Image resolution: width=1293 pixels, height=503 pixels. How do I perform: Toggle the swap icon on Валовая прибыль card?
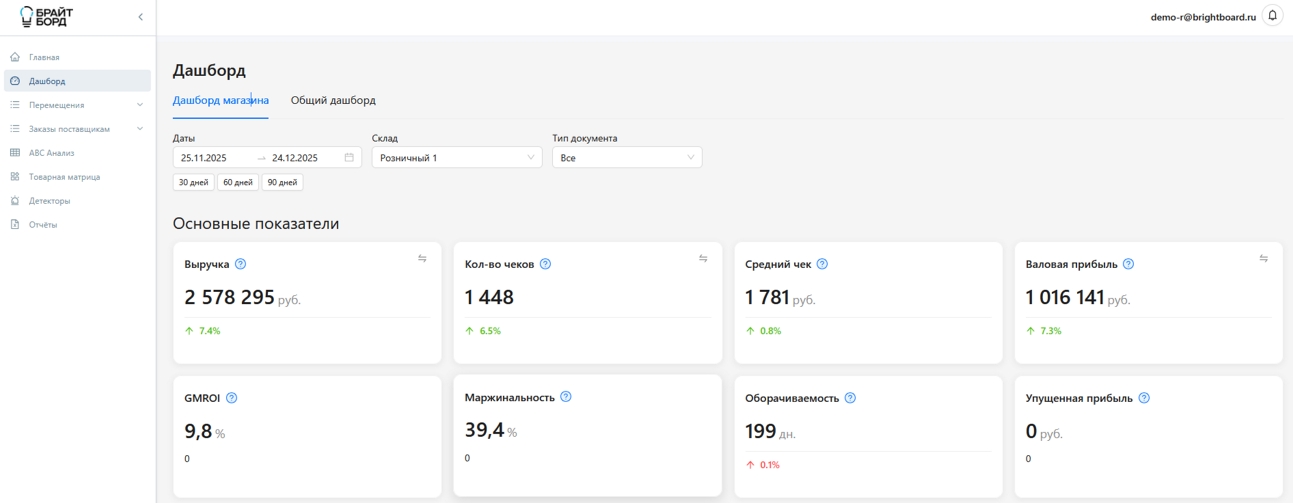click(1264, 259)
